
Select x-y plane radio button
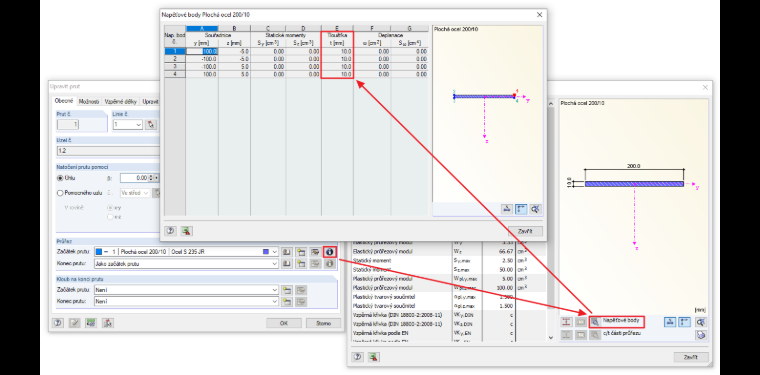110,207
